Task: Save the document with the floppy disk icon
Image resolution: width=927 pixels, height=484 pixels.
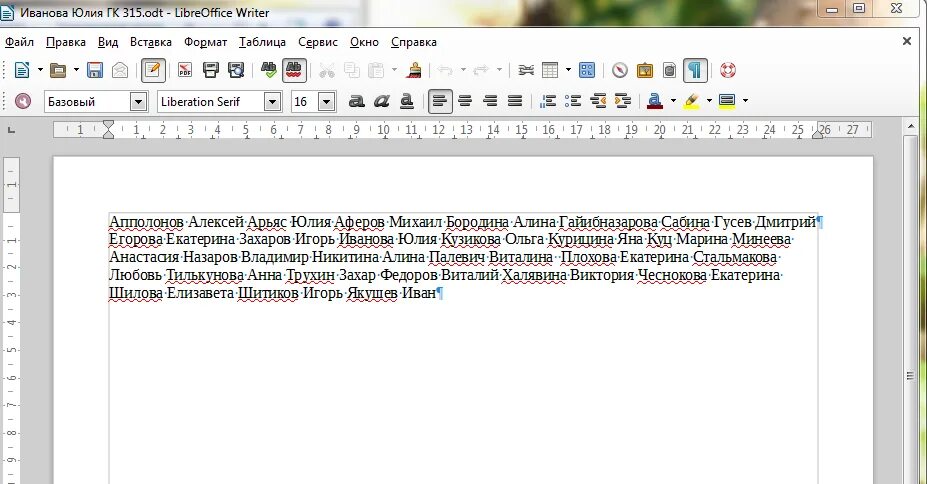Action: click(x=95, y=70)
